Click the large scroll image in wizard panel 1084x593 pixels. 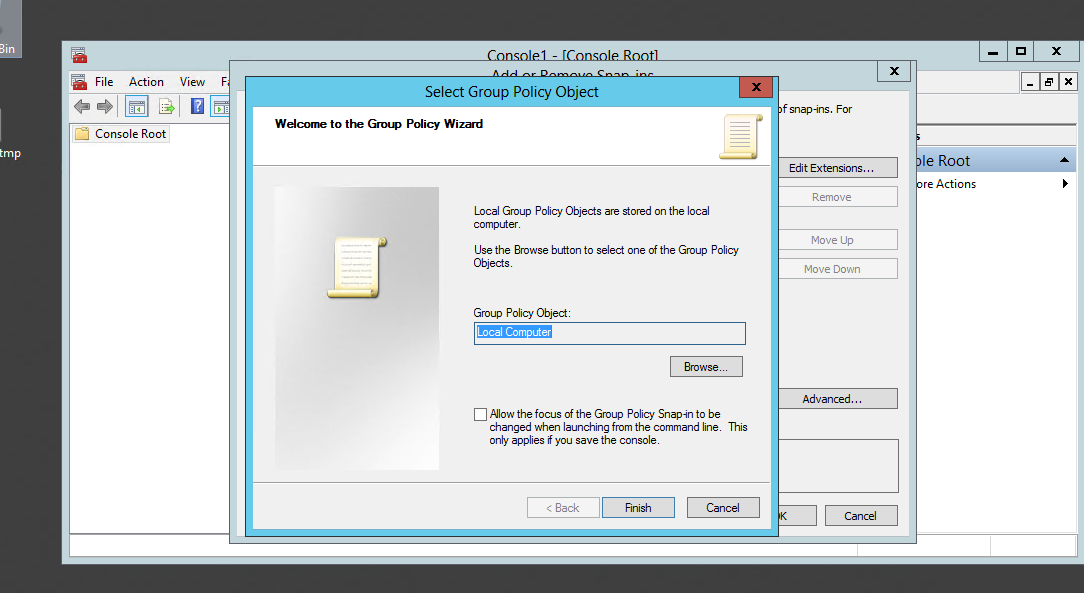click(357, 267)
